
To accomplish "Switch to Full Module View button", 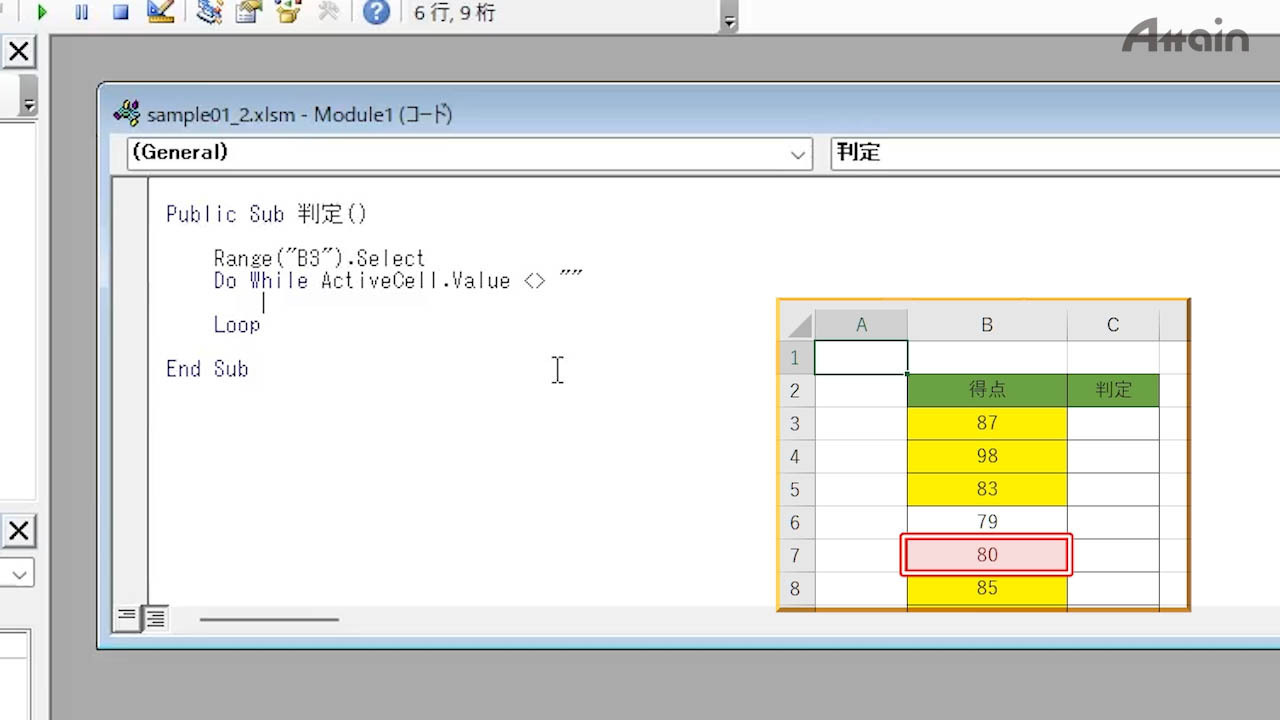I will (156, 618).
